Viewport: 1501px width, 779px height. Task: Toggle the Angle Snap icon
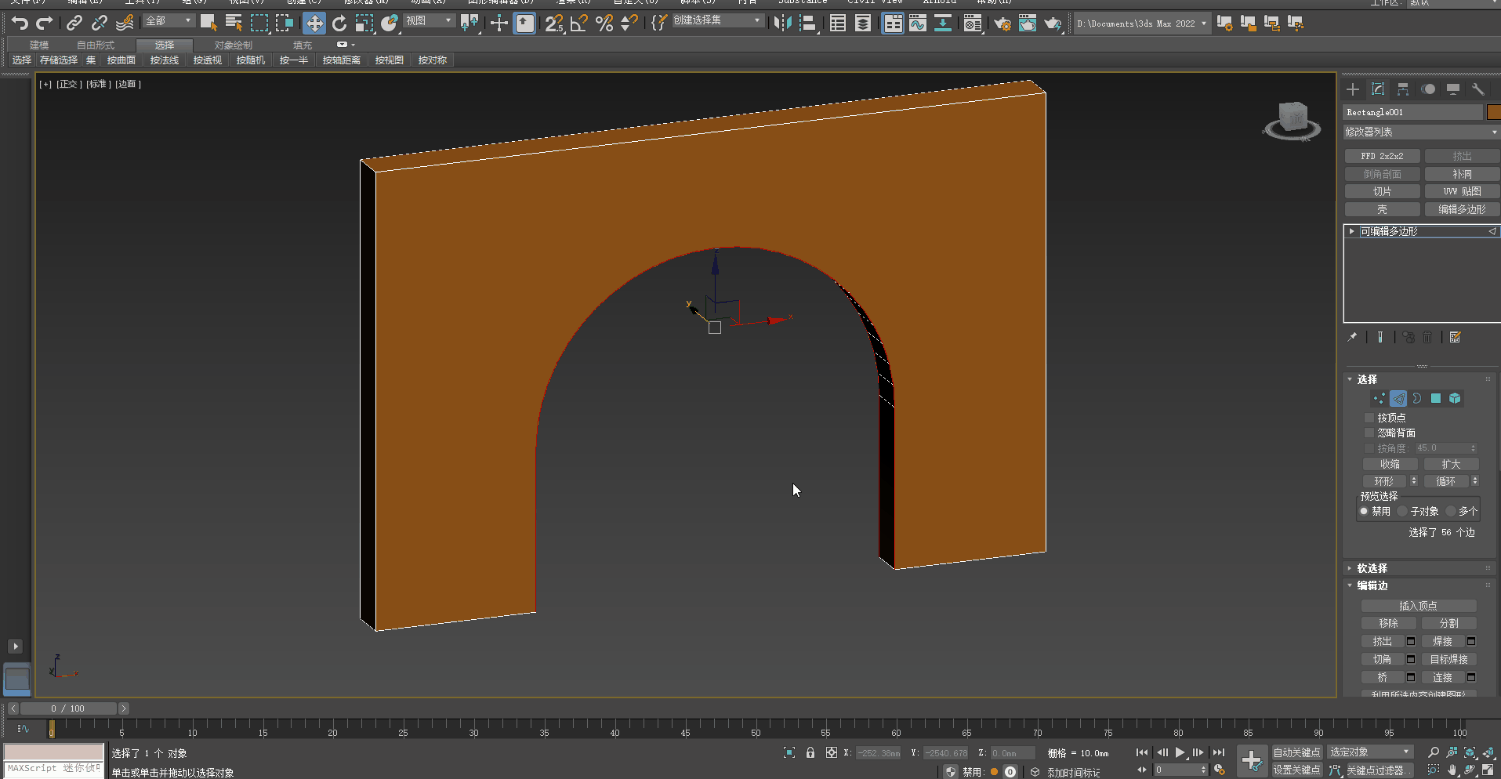click(579, 23)
